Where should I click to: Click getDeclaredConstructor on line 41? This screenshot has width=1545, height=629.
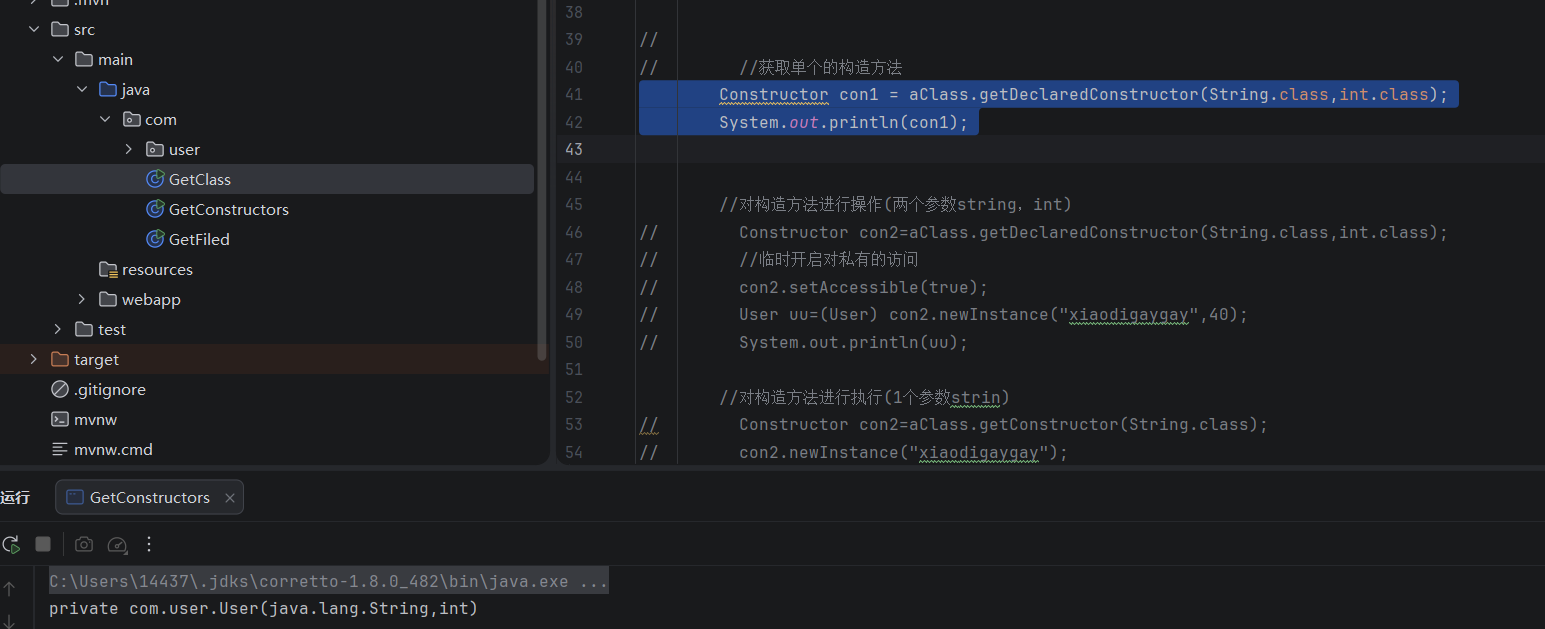(x=1089, y=95)
